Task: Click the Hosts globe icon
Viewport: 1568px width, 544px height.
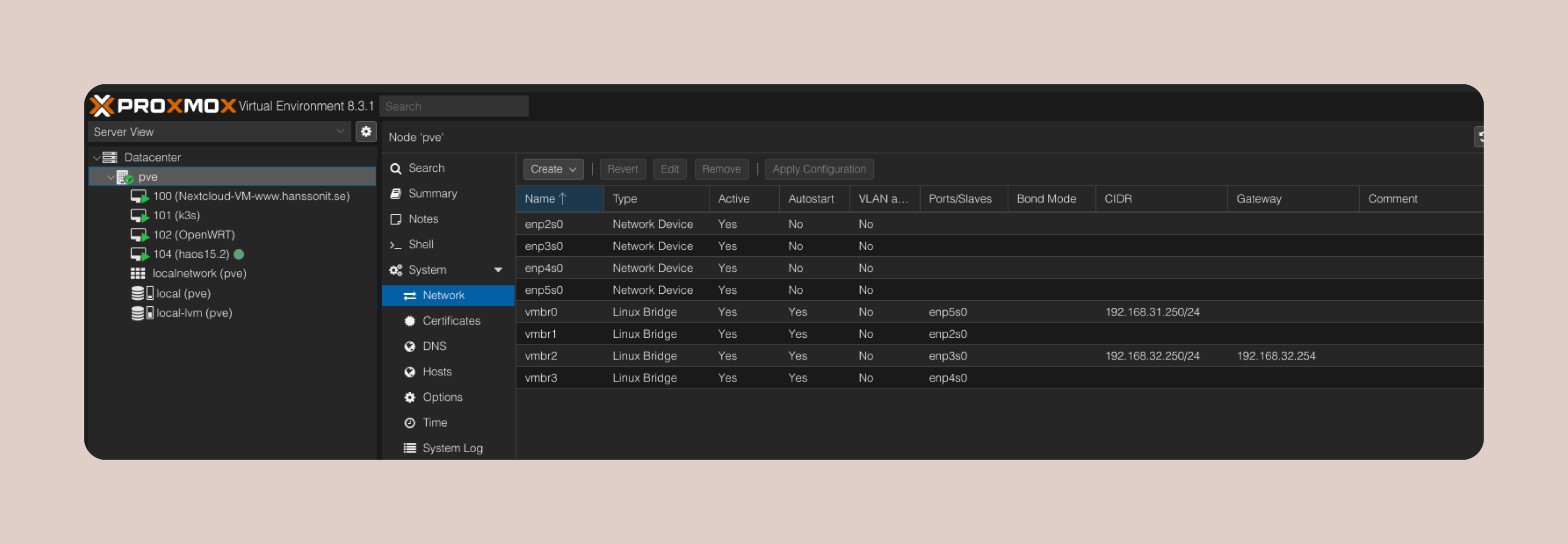Action: (x=409, y=372)
